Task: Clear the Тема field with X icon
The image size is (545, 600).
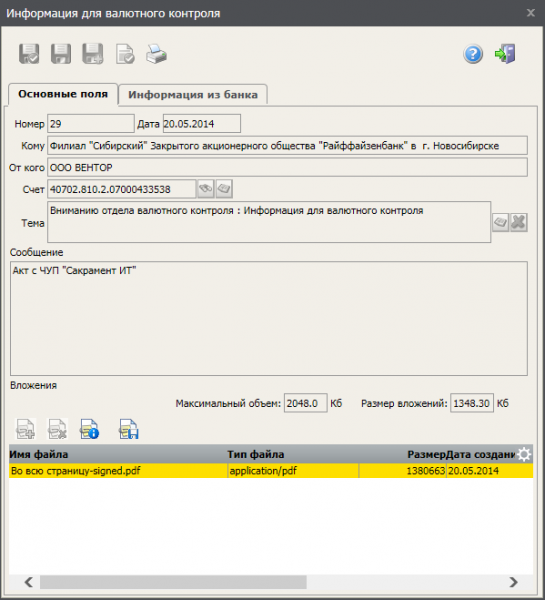Action: (x=519, y=222)
